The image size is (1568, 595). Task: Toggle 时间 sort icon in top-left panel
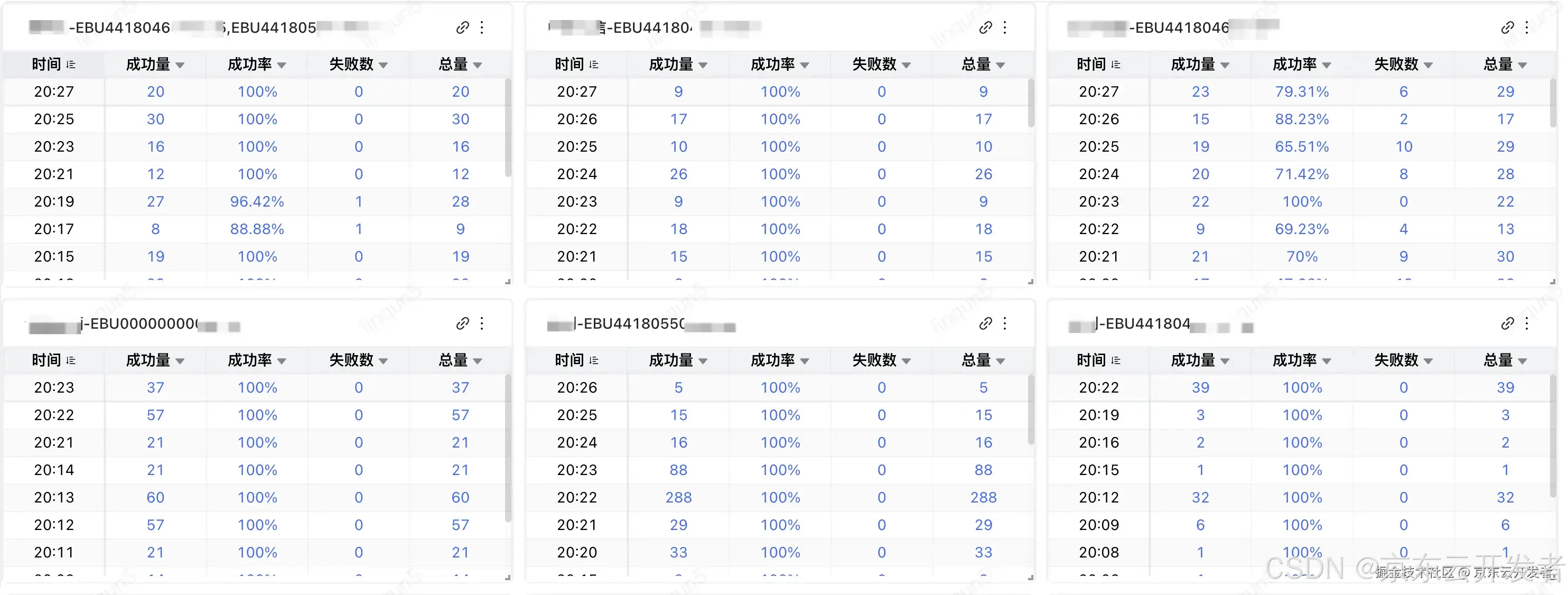[71, 64]
